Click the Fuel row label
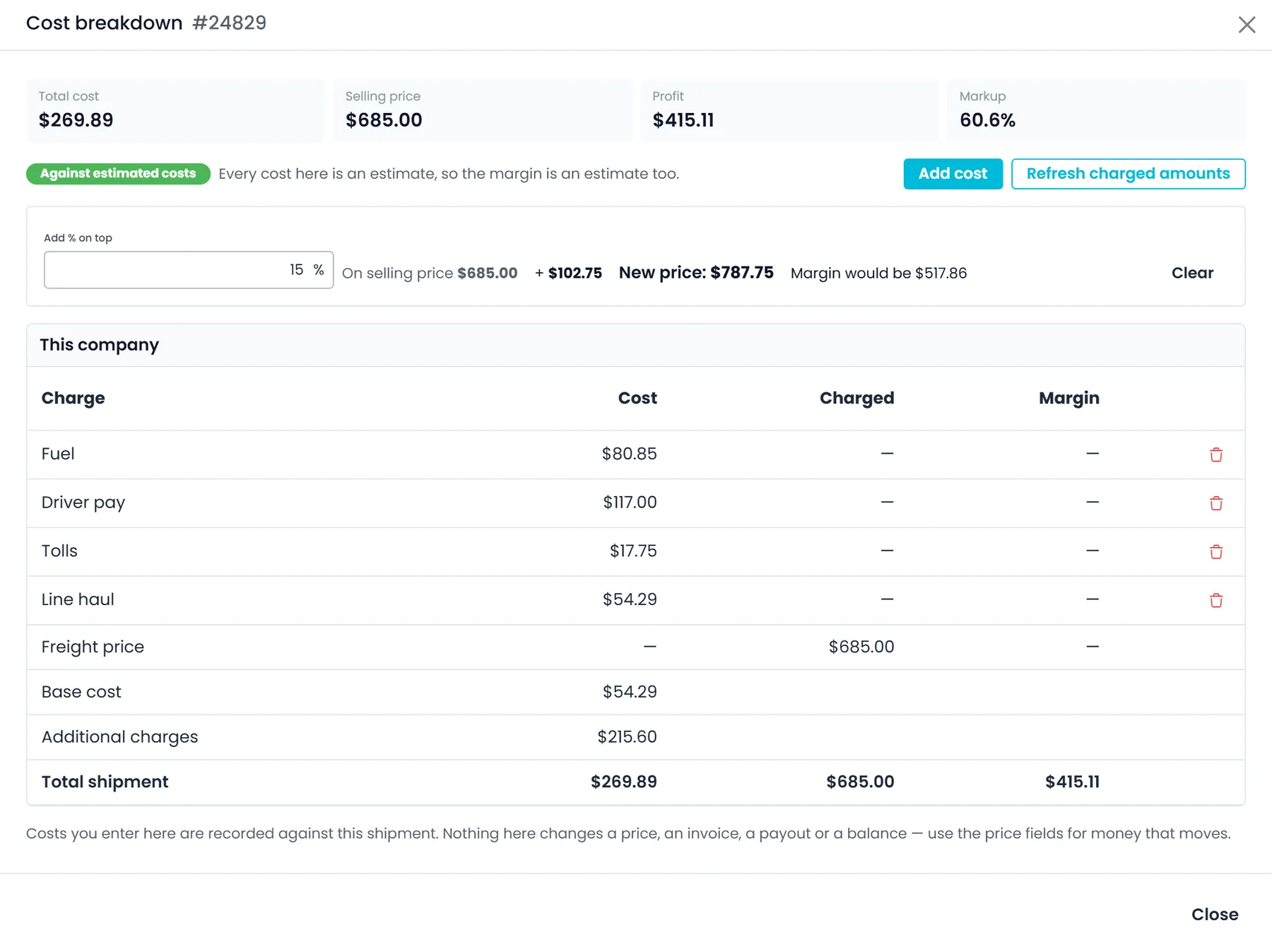Image resolution: width=1272 pixels, height=952 pixels. 58,454
